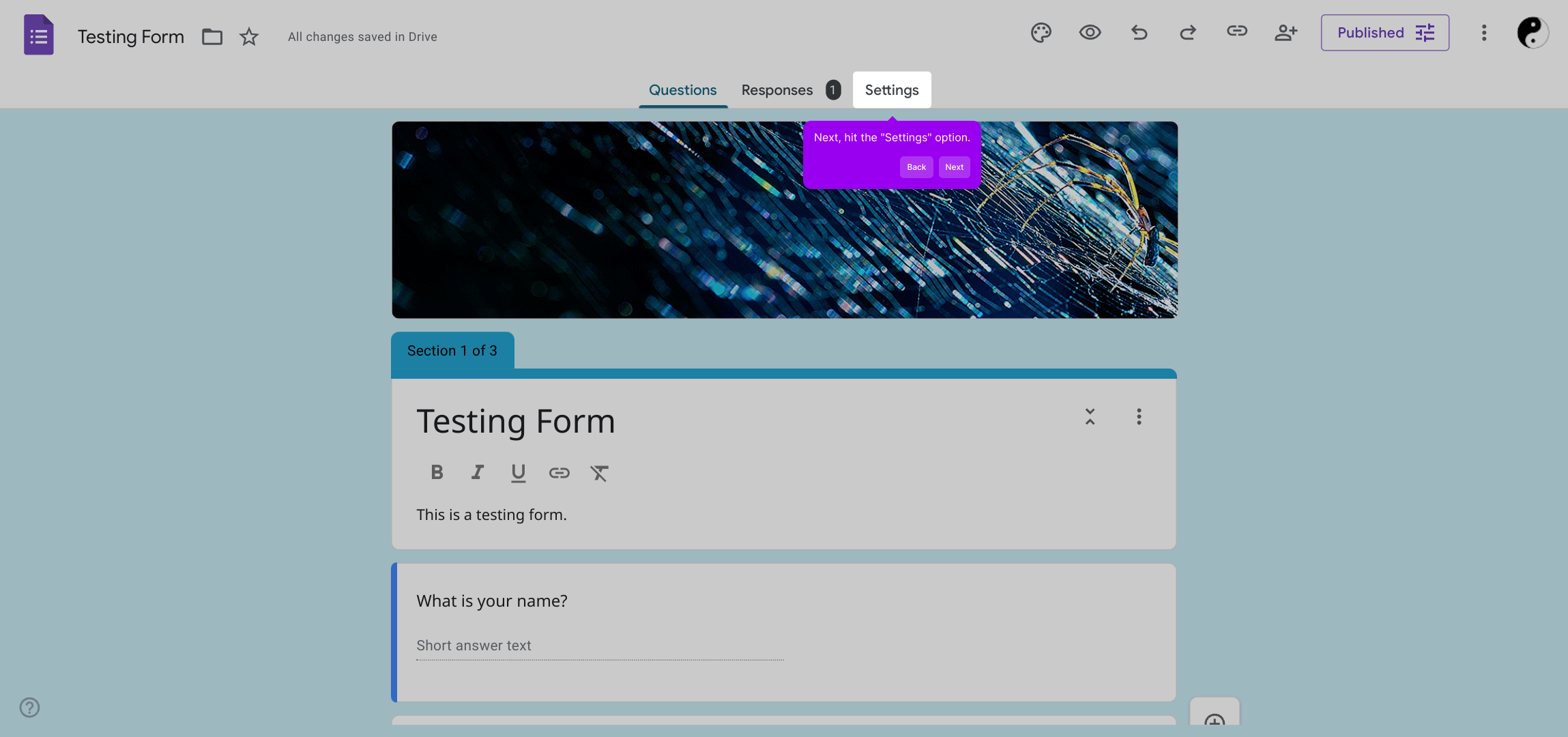Copy responder link with link icon

click(x=1236, y=31)
